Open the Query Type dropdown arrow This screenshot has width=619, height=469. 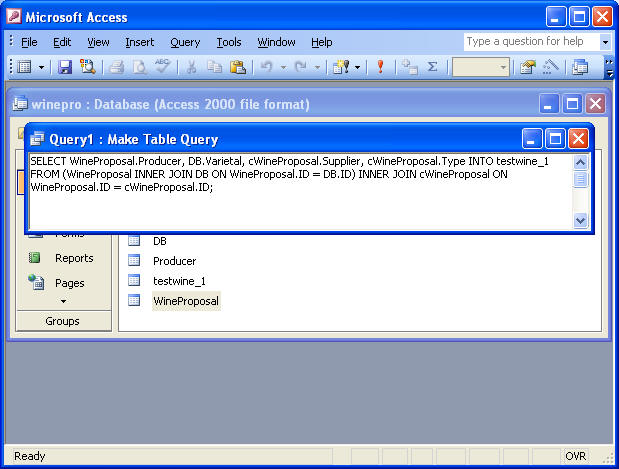click(358, 68)
